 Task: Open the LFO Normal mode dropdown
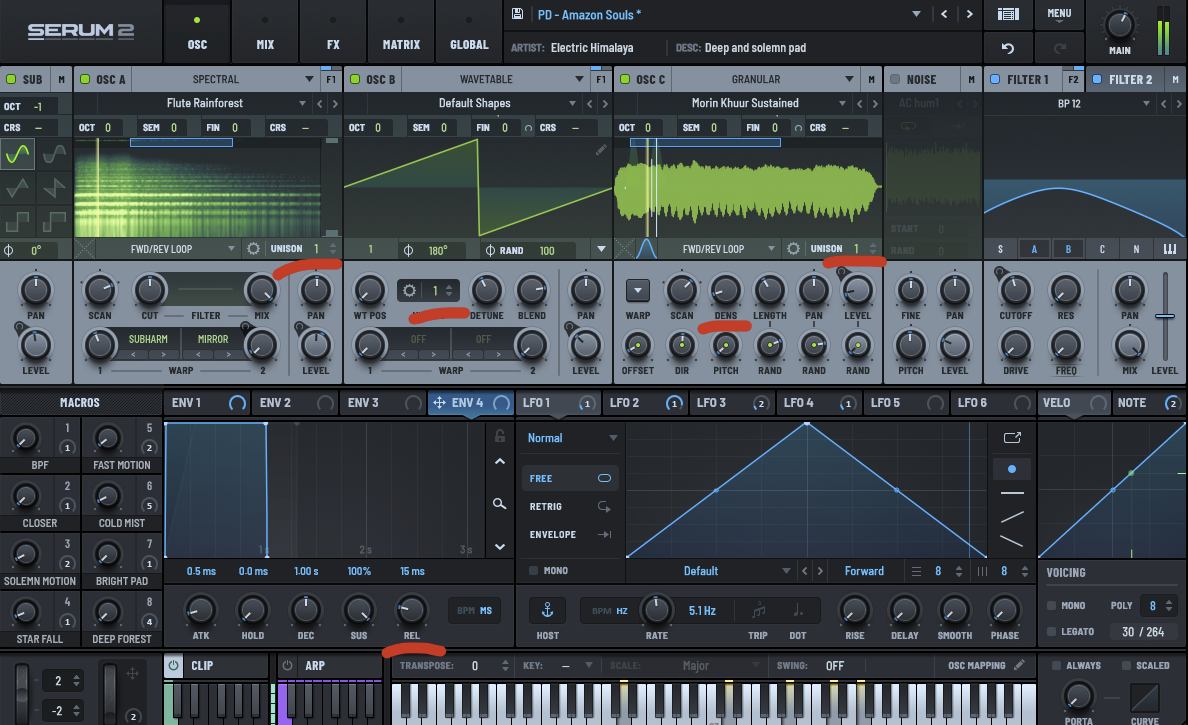[x=572, y=438]
